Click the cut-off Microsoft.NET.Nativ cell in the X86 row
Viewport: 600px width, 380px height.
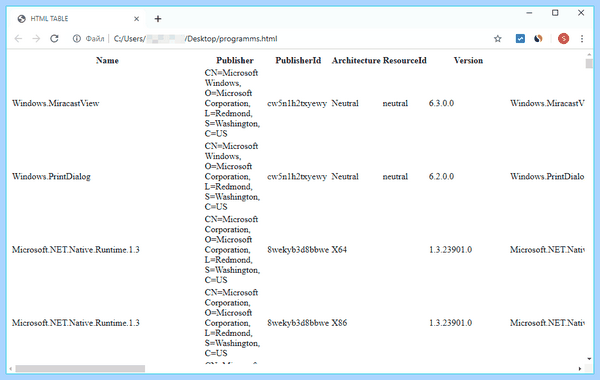(x=547, y=323)
